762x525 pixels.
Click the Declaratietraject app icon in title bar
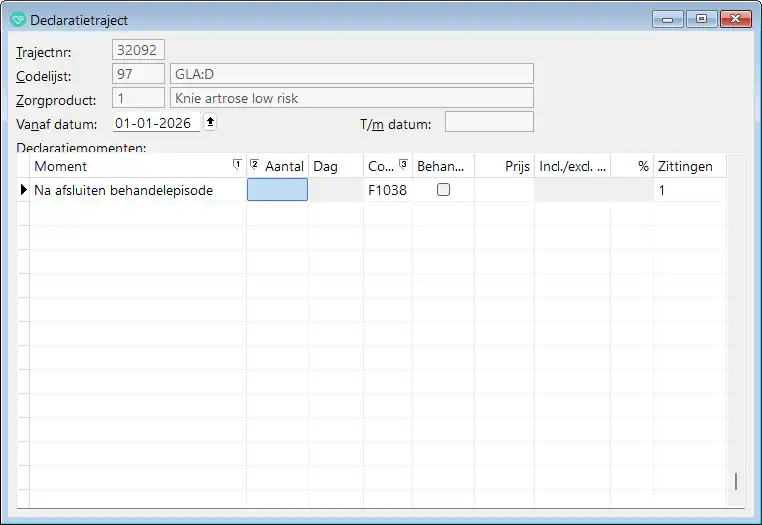17,20
